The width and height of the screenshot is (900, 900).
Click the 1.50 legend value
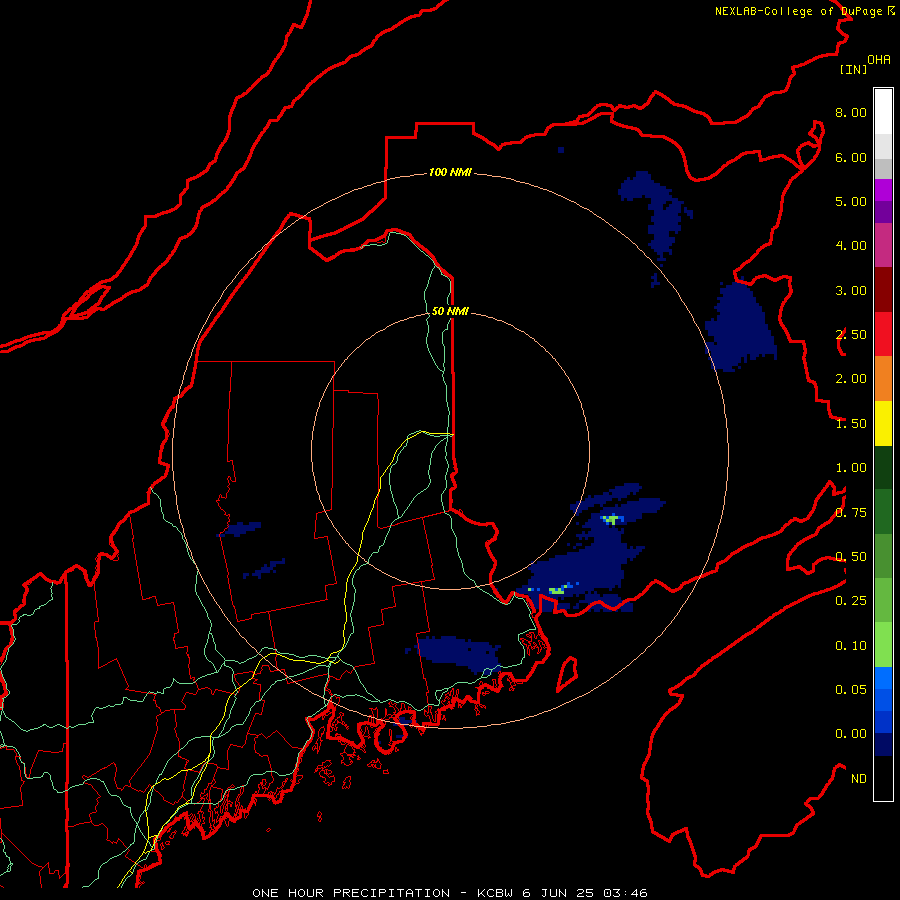pyautogui.click(x=851, y=424)
